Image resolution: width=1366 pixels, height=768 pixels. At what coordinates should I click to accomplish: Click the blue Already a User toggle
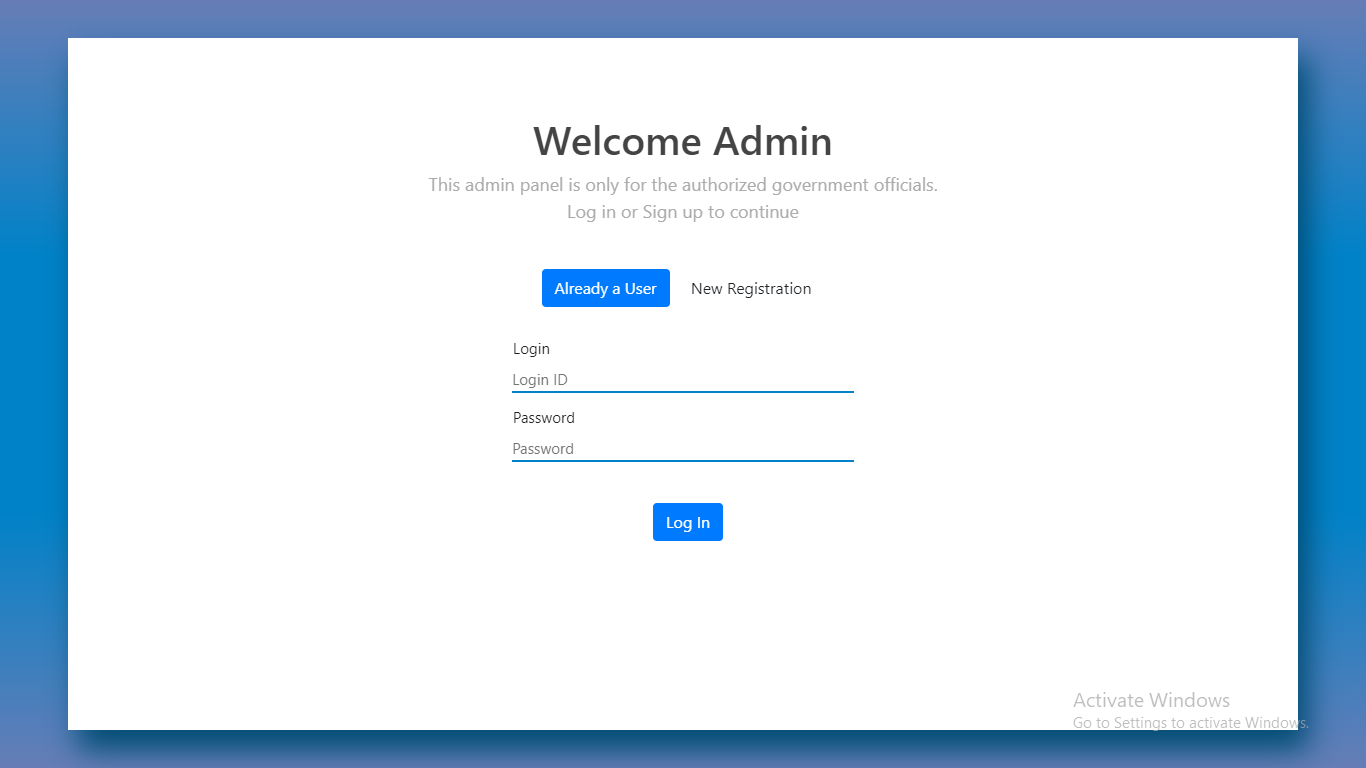coord(606,288)
